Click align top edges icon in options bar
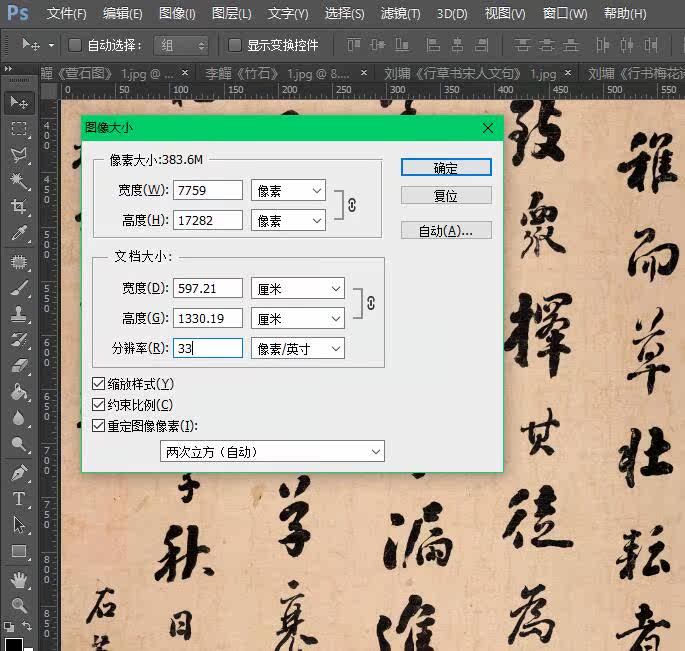The image size is (685, 651). coord(353,45)
